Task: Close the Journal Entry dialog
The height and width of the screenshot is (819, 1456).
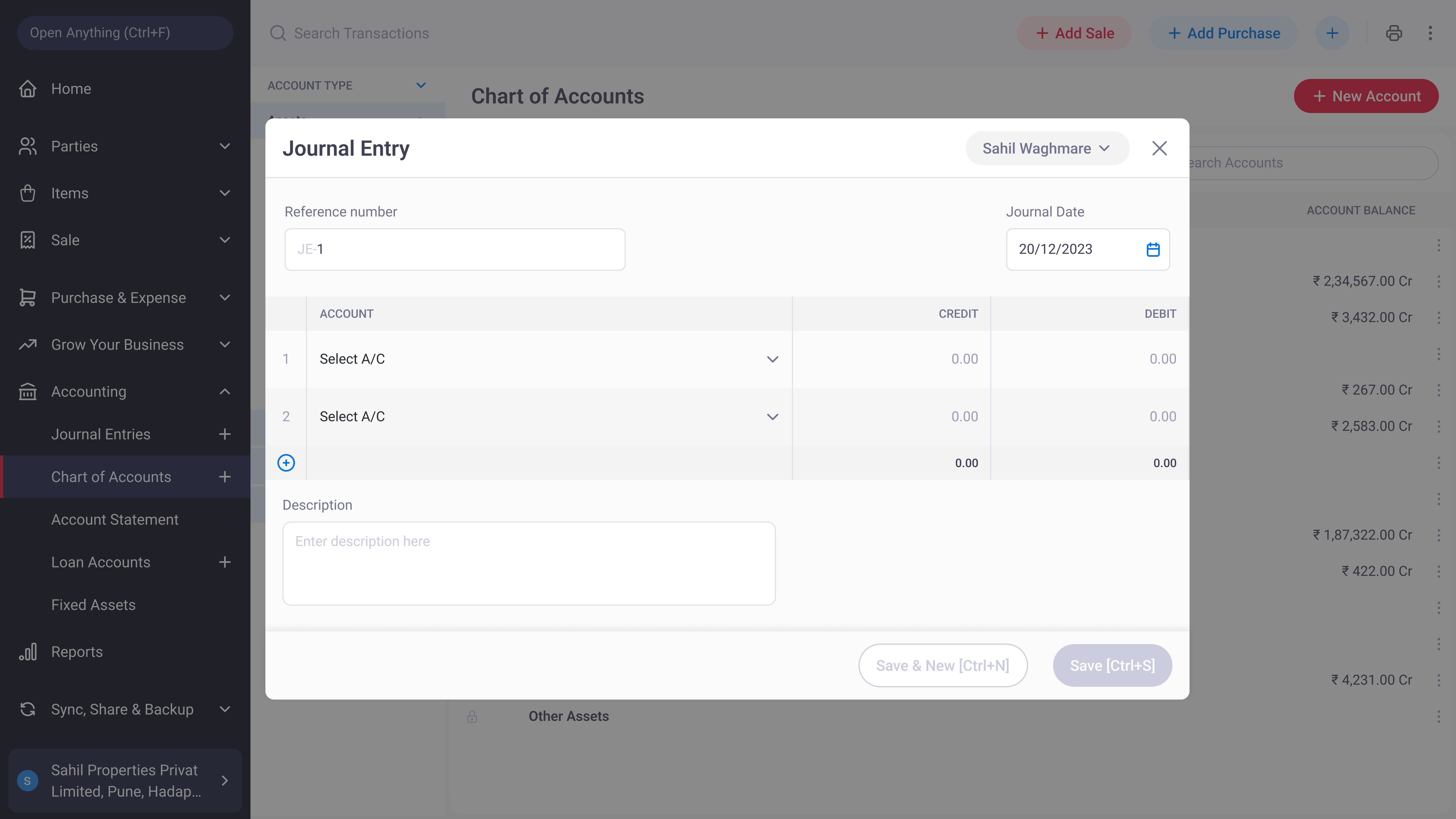Action: 1159,148
